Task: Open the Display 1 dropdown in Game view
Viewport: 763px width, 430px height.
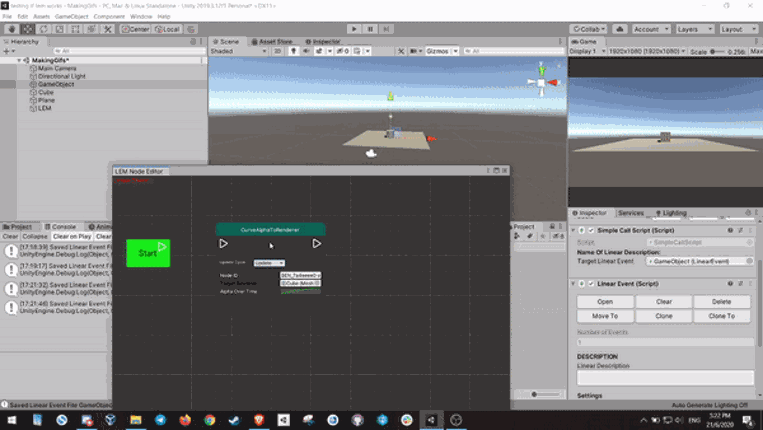Action: coord(587,51)
